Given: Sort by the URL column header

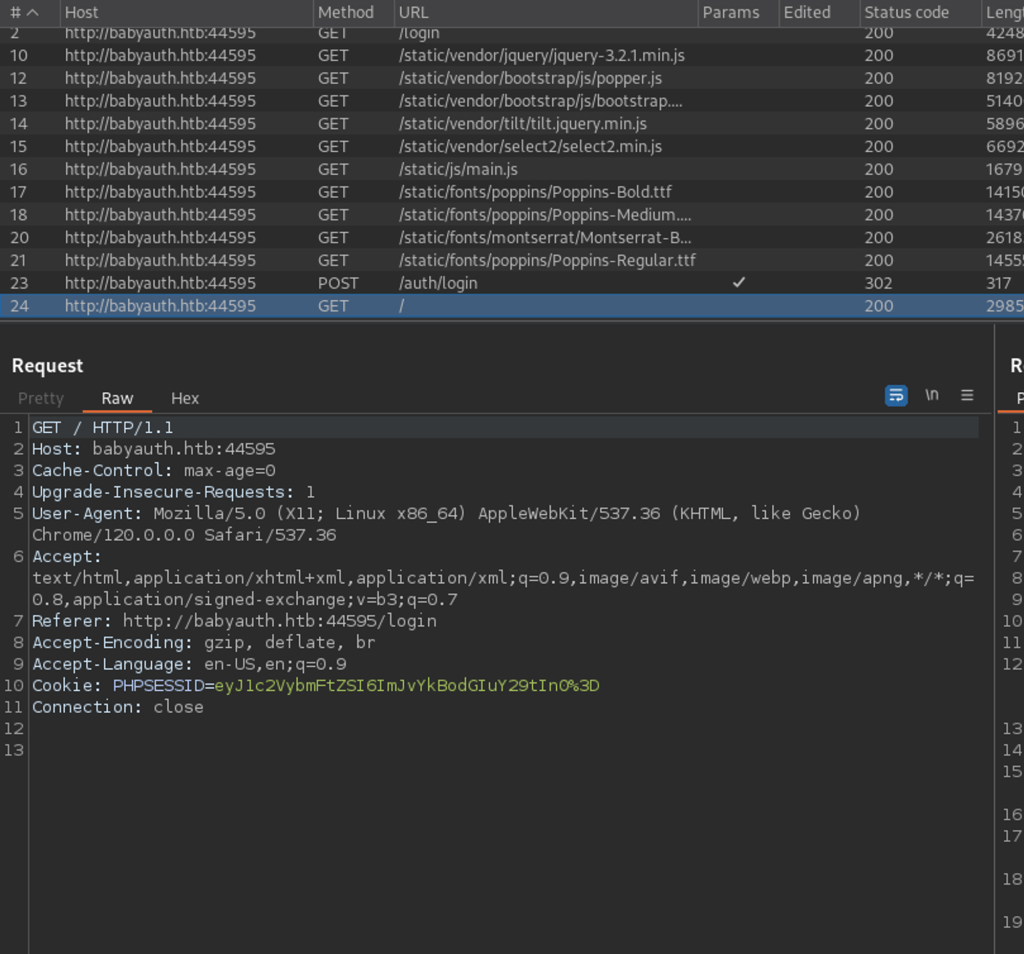Looking at the screenshot, I should coord(413,12).
